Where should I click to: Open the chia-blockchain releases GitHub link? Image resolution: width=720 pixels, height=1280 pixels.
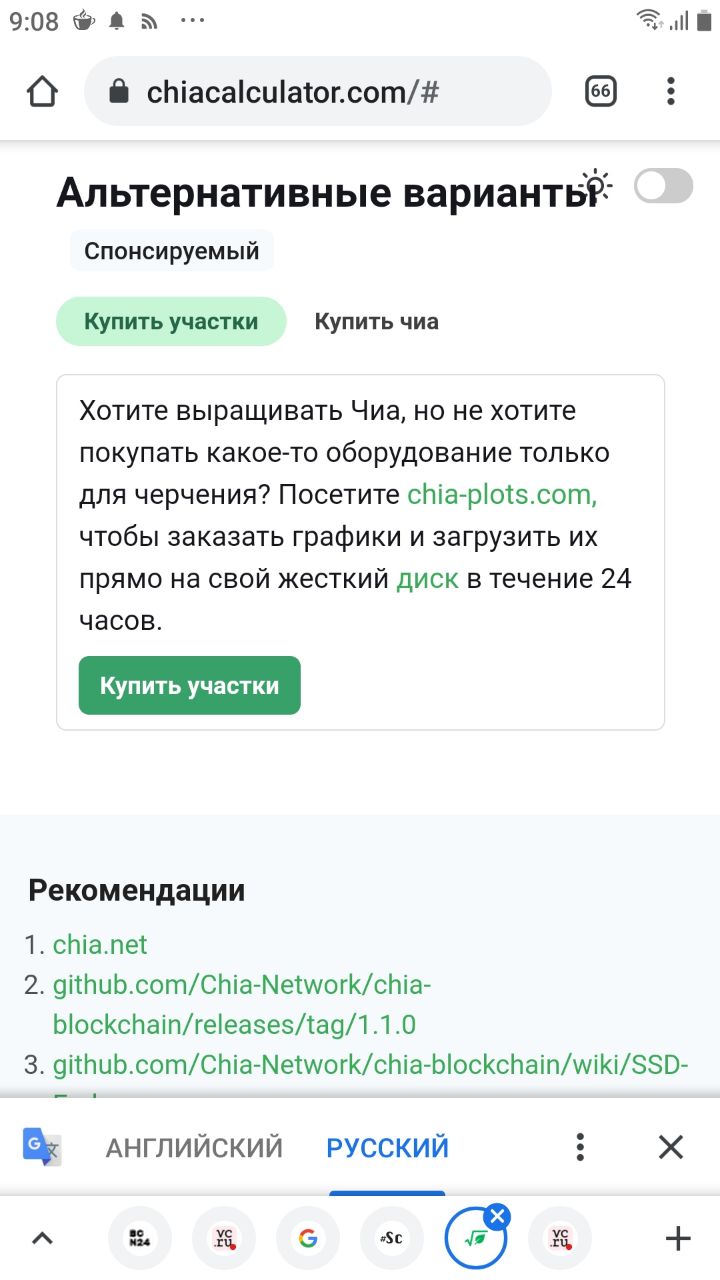click(241, 1004)
